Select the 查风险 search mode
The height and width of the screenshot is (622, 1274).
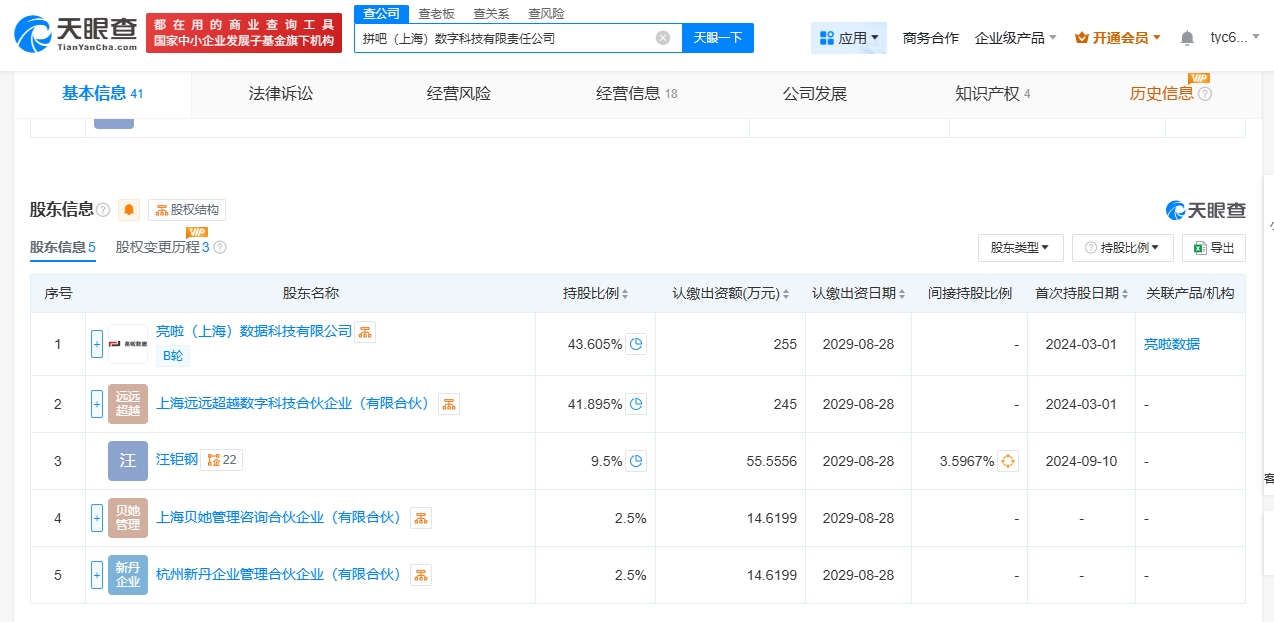[x=546, y=14]
